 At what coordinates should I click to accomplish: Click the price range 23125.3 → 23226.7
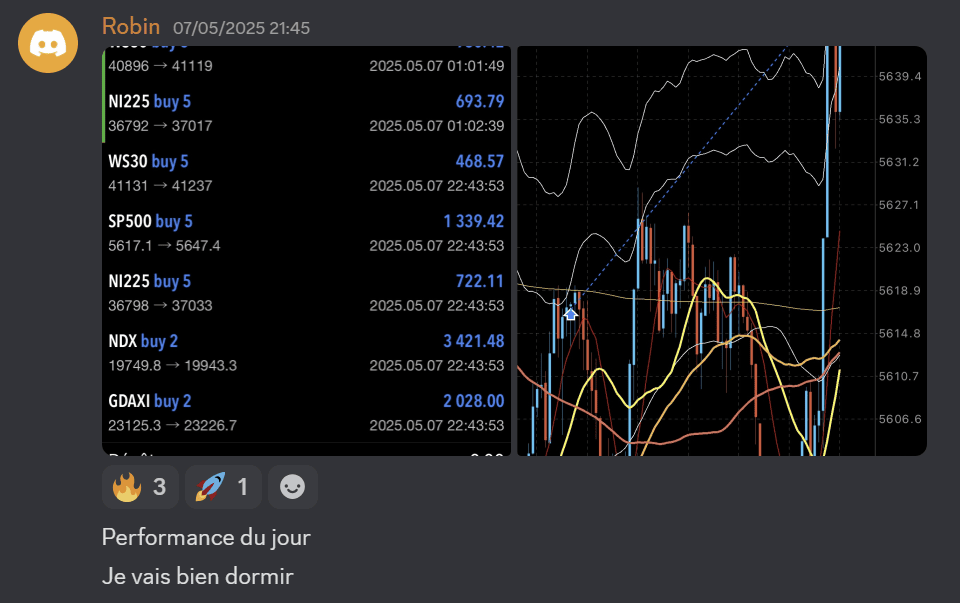(173, 425)
